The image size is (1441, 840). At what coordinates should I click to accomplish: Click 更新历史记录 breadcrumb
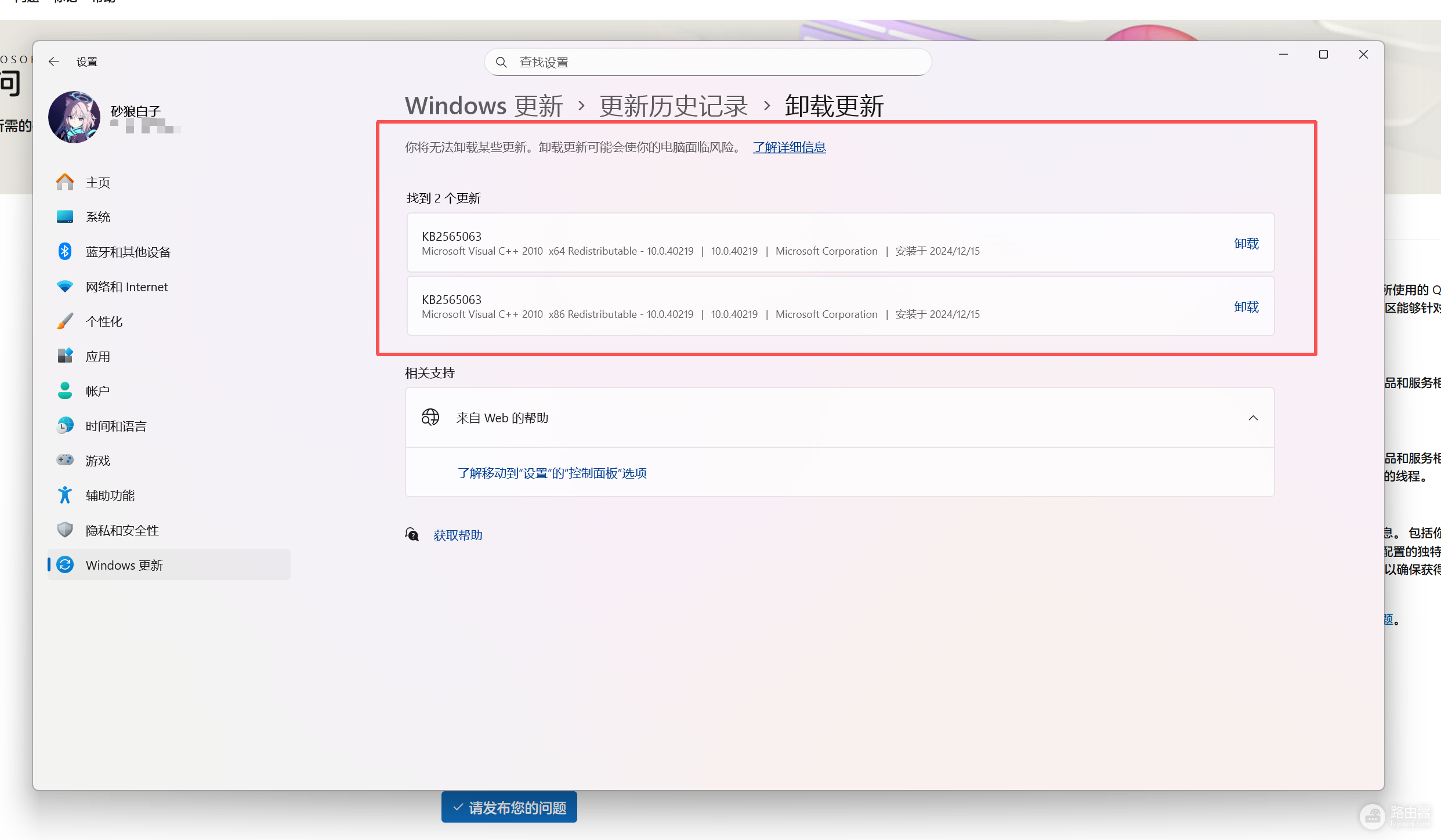point(674,106)
